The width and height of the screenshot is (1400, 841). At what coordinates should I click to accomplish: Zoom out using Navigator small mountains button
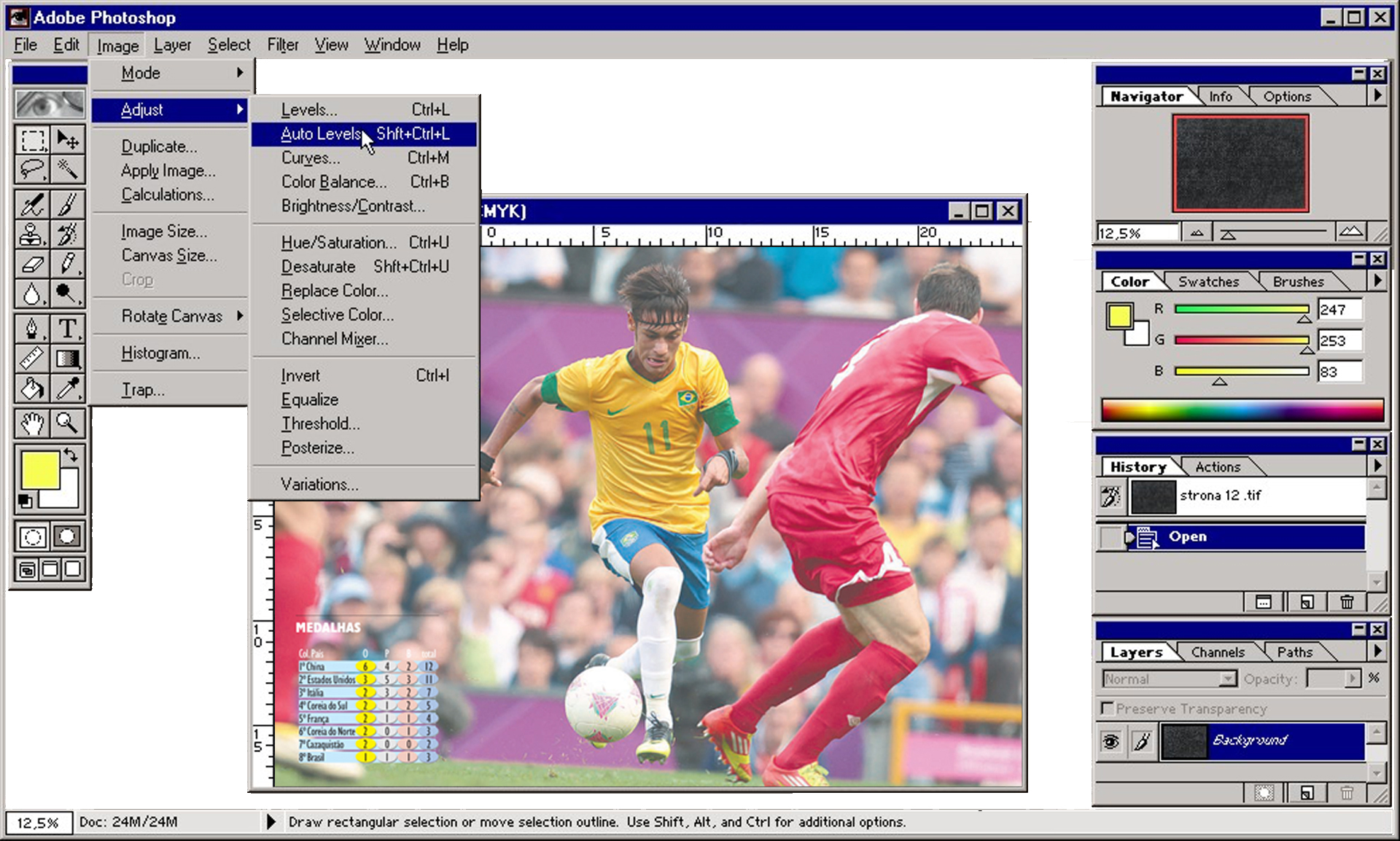pos(1197,232)
